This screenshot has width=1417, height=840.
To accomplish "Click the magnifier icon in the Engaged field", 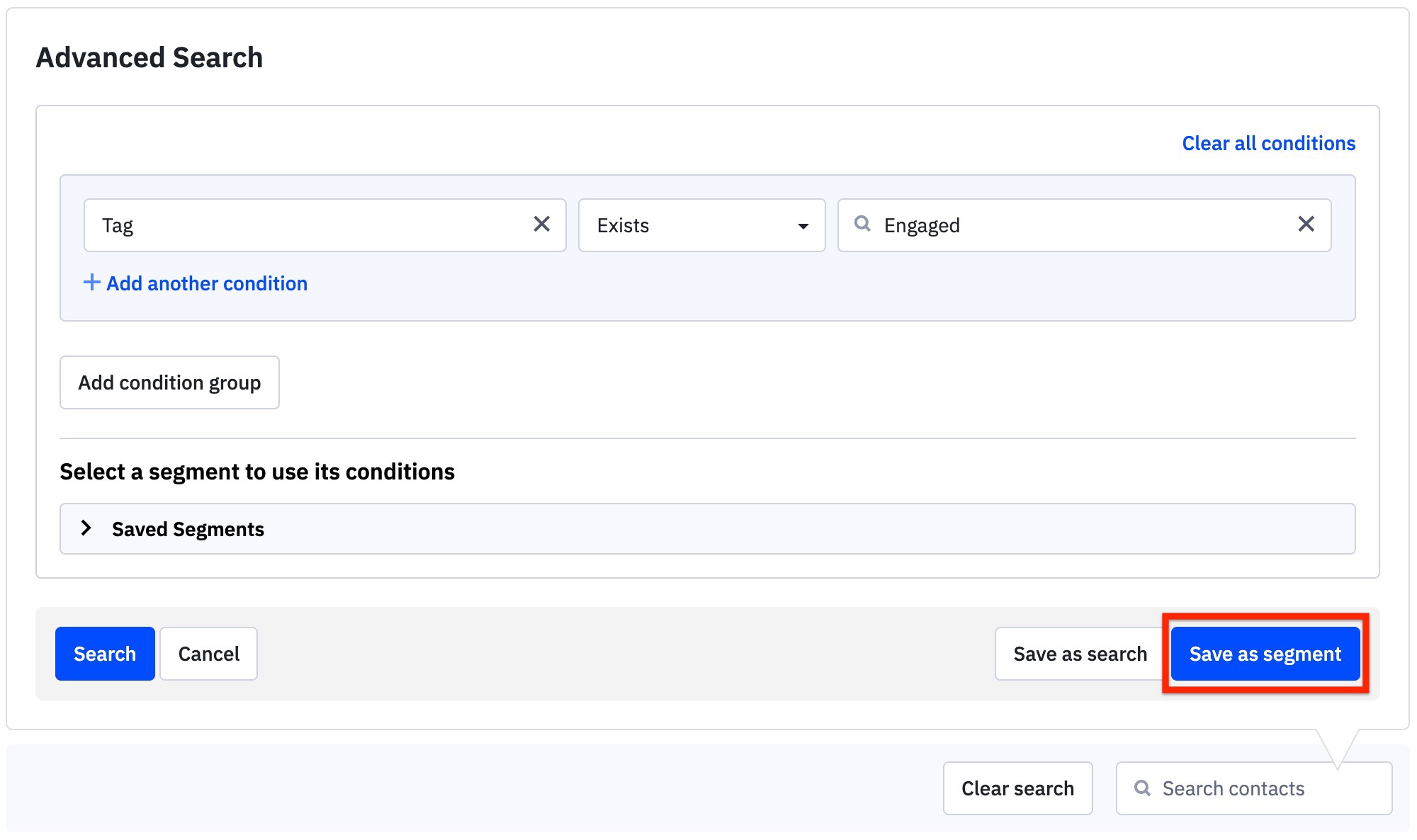I will [862, 224].
